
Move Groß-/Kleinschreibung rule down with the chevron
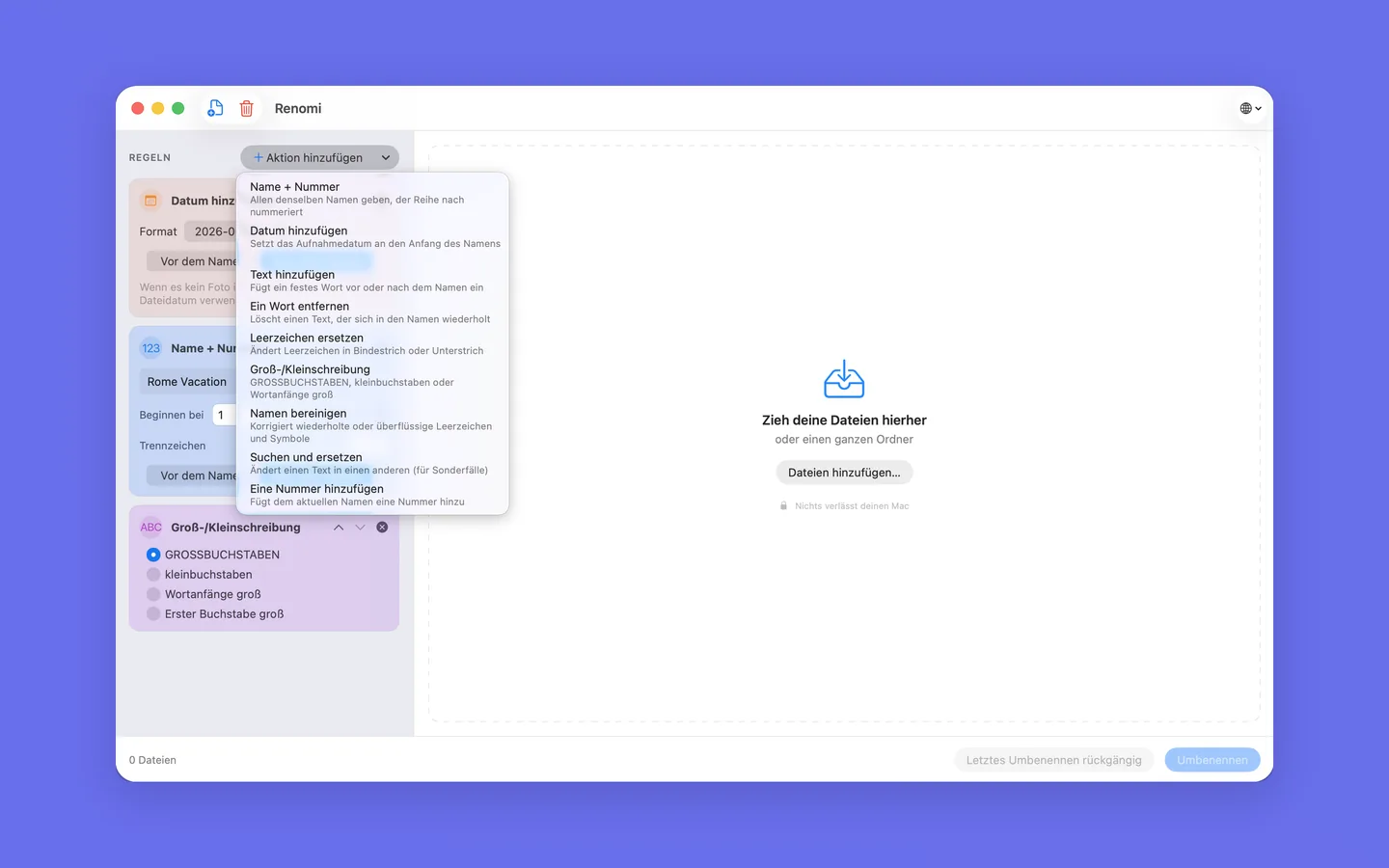point(360,528)
